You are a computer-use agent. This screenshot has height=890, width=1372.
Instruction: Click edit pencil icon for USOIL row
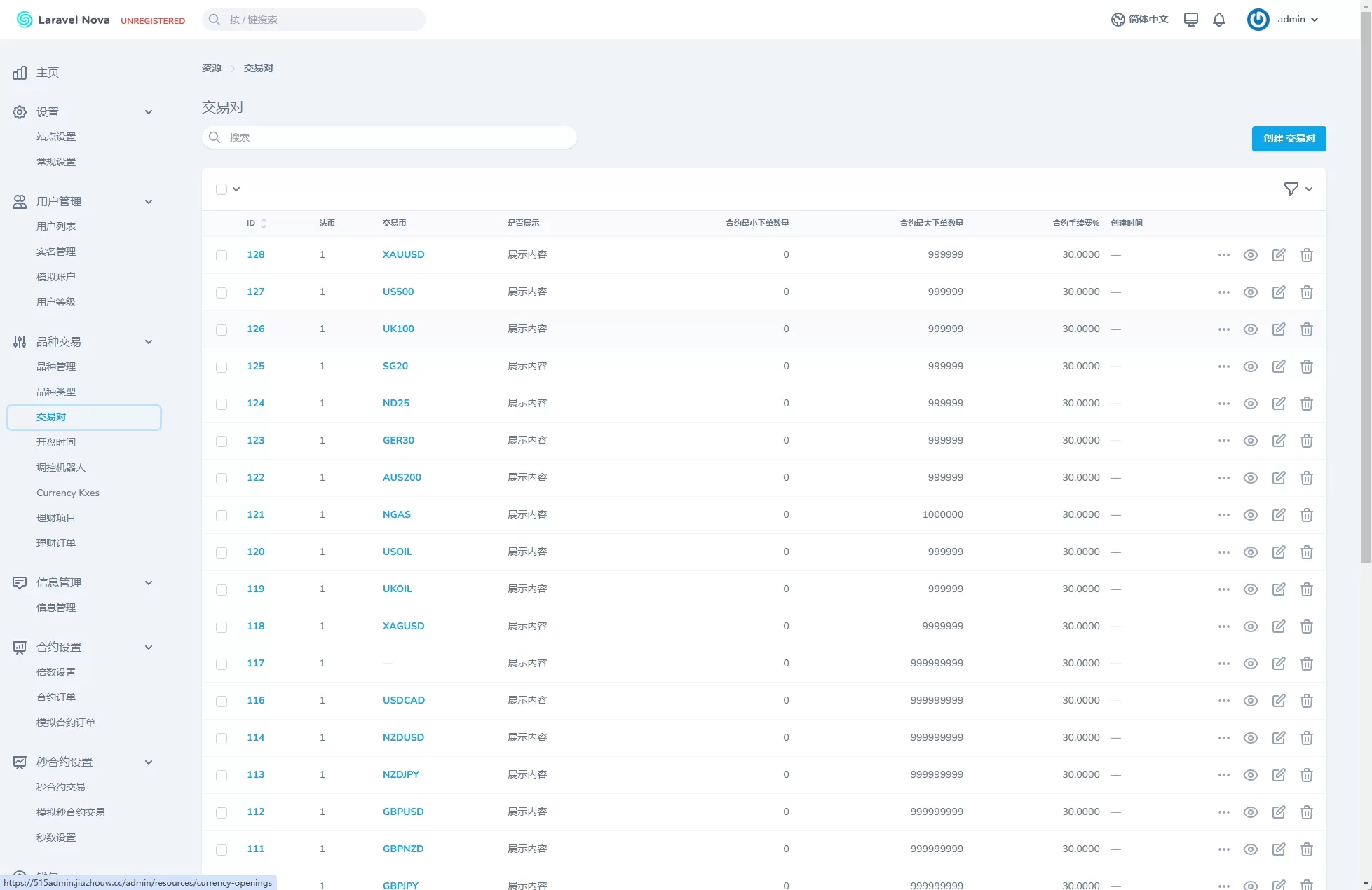[1278, 552]
